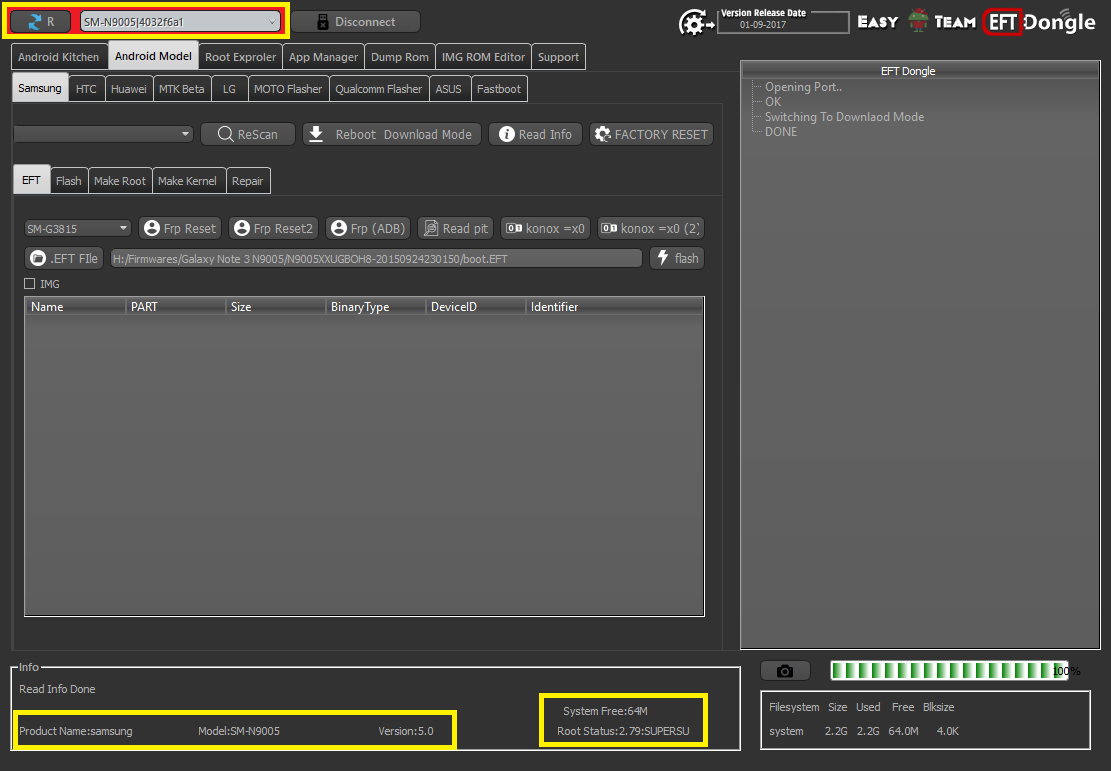Click the 'DONE' log entry

[781, 132]
